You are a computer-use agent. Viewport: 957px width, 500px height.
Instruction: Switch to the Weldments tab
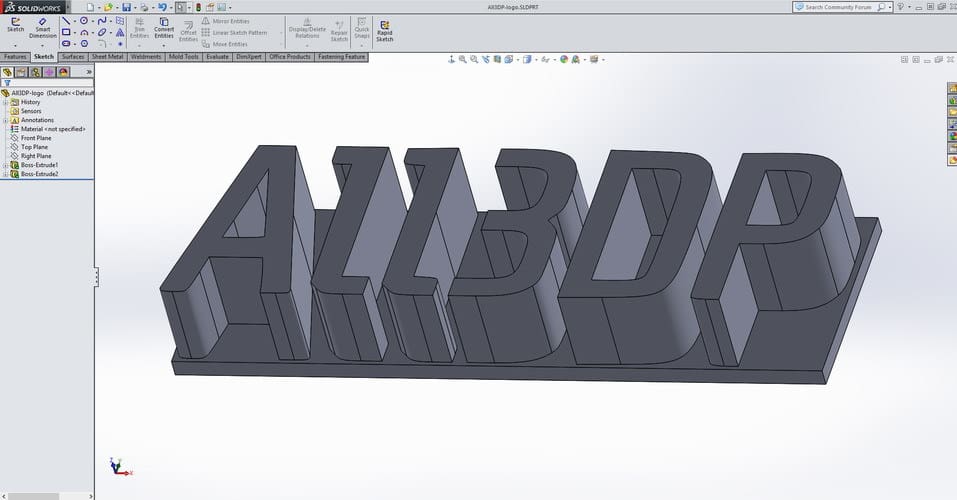(146, 57)
